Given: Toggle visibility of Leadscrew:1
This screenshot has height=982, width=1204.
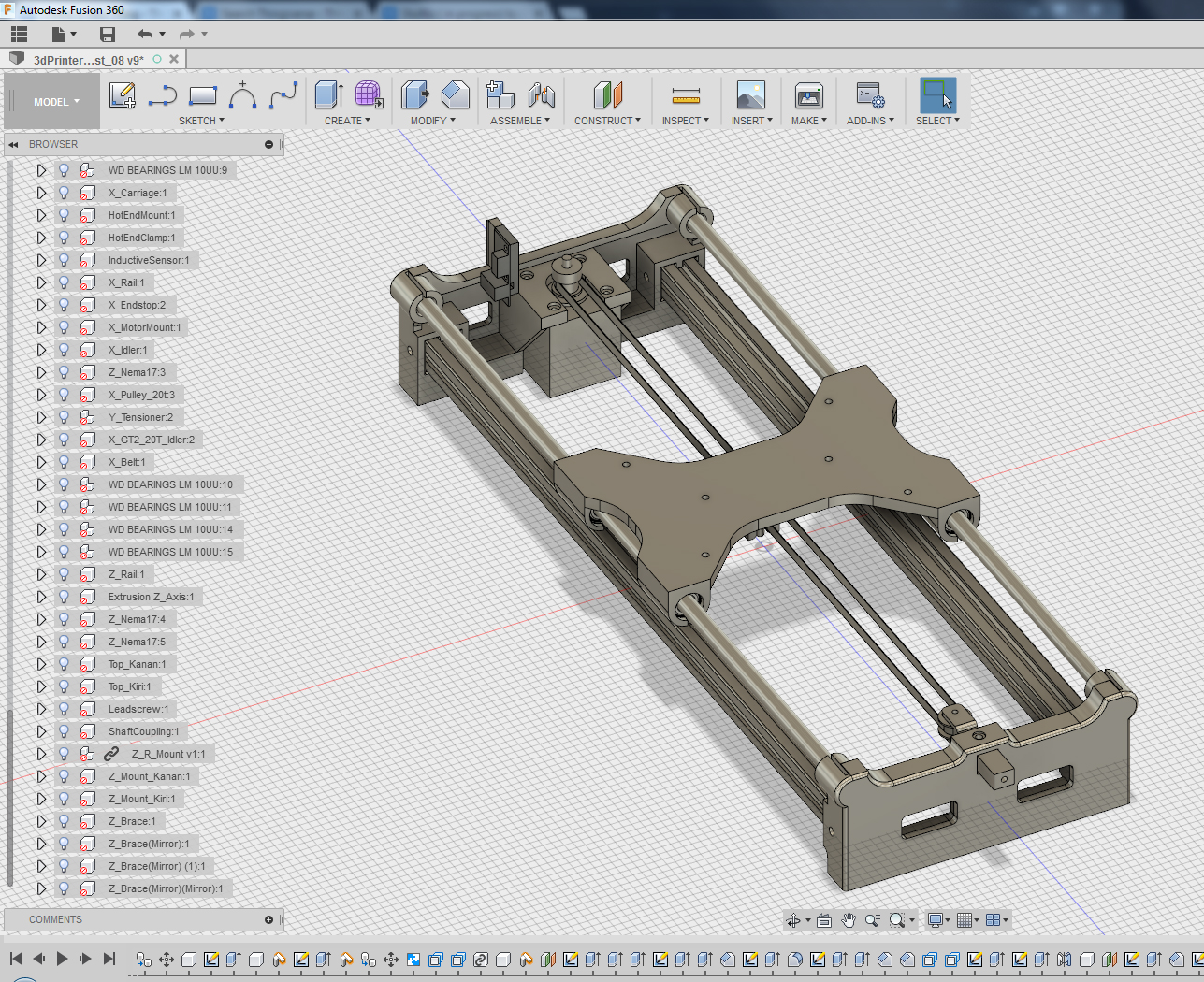Looking at the screenshot, I should click(x=64, y=709).
